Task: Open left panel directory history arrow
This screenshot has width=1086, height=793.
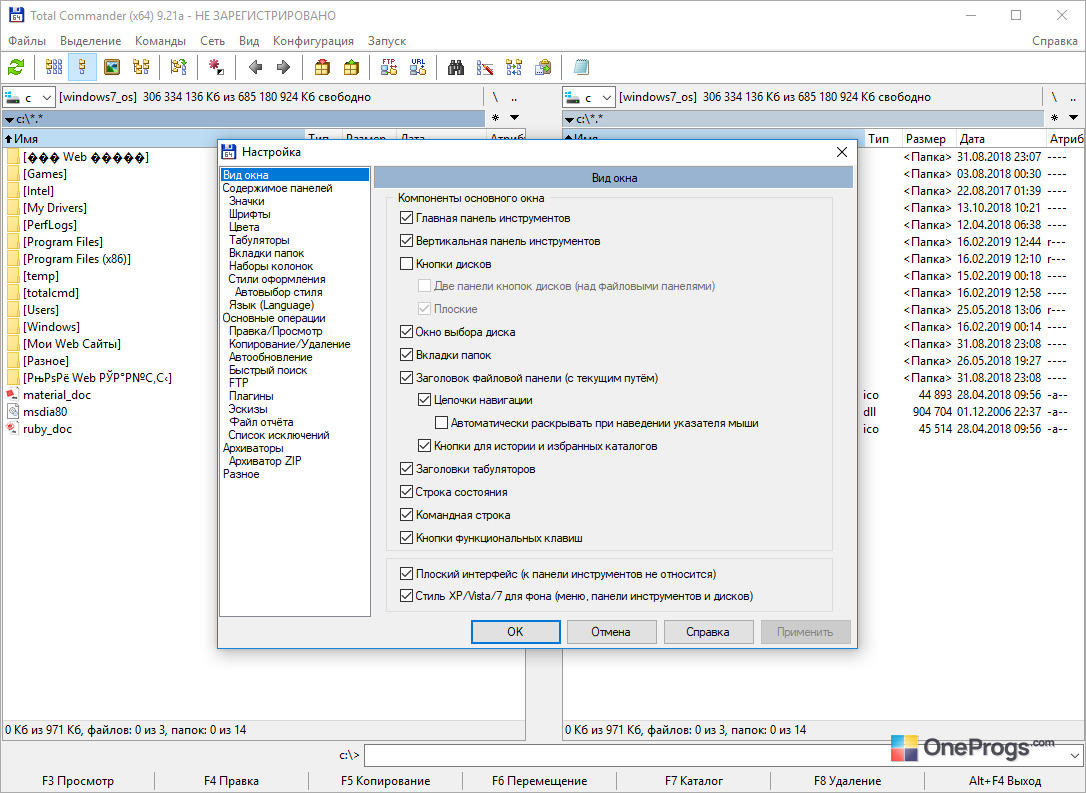Action: point(515,118)
